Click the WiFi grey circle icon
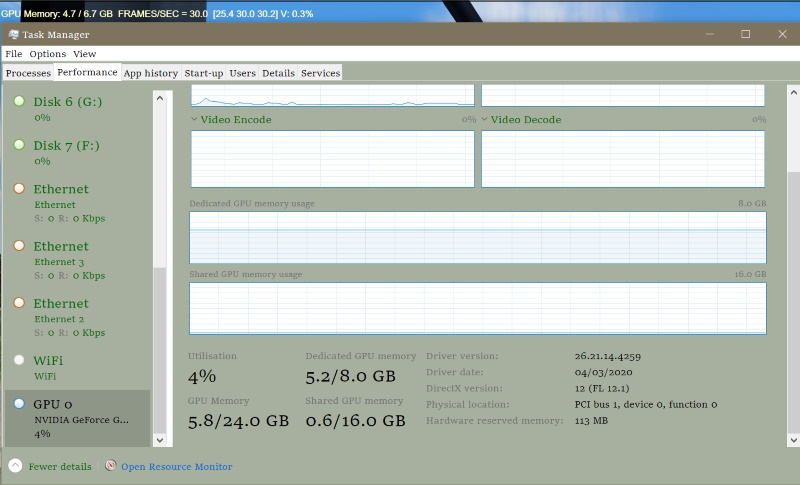Viewport: 800px width, 485px height. (x=19, y=360)
